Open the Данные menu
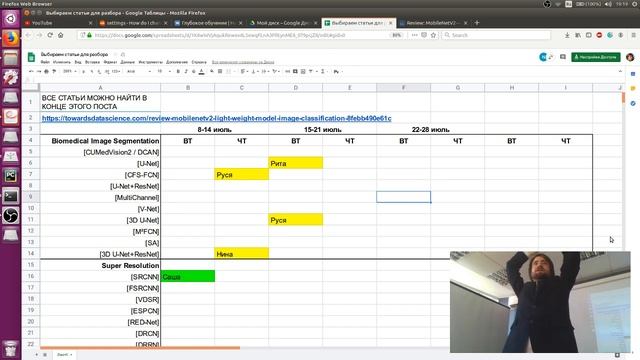The image size is (640, 360). [x=127, y=62]
